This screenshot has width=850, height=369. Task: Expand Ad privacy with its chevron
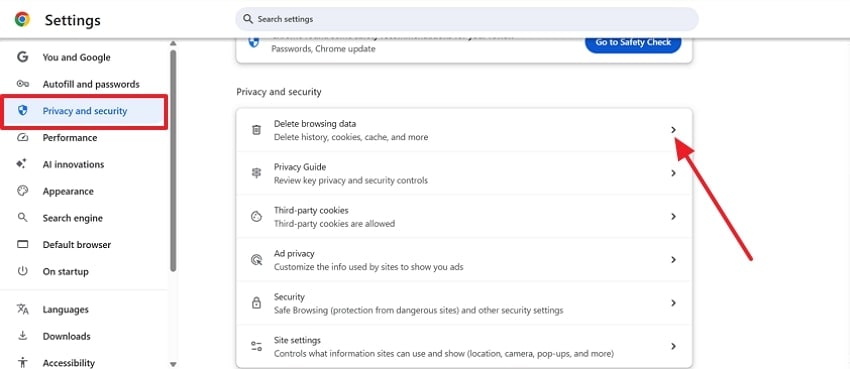(x=673, y=260)
